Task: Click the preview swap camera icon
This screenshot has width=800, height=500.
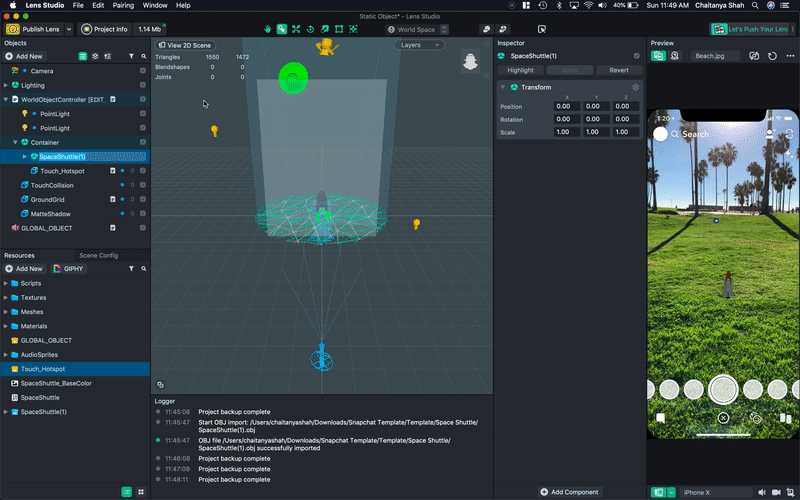Action: [754, 56]
